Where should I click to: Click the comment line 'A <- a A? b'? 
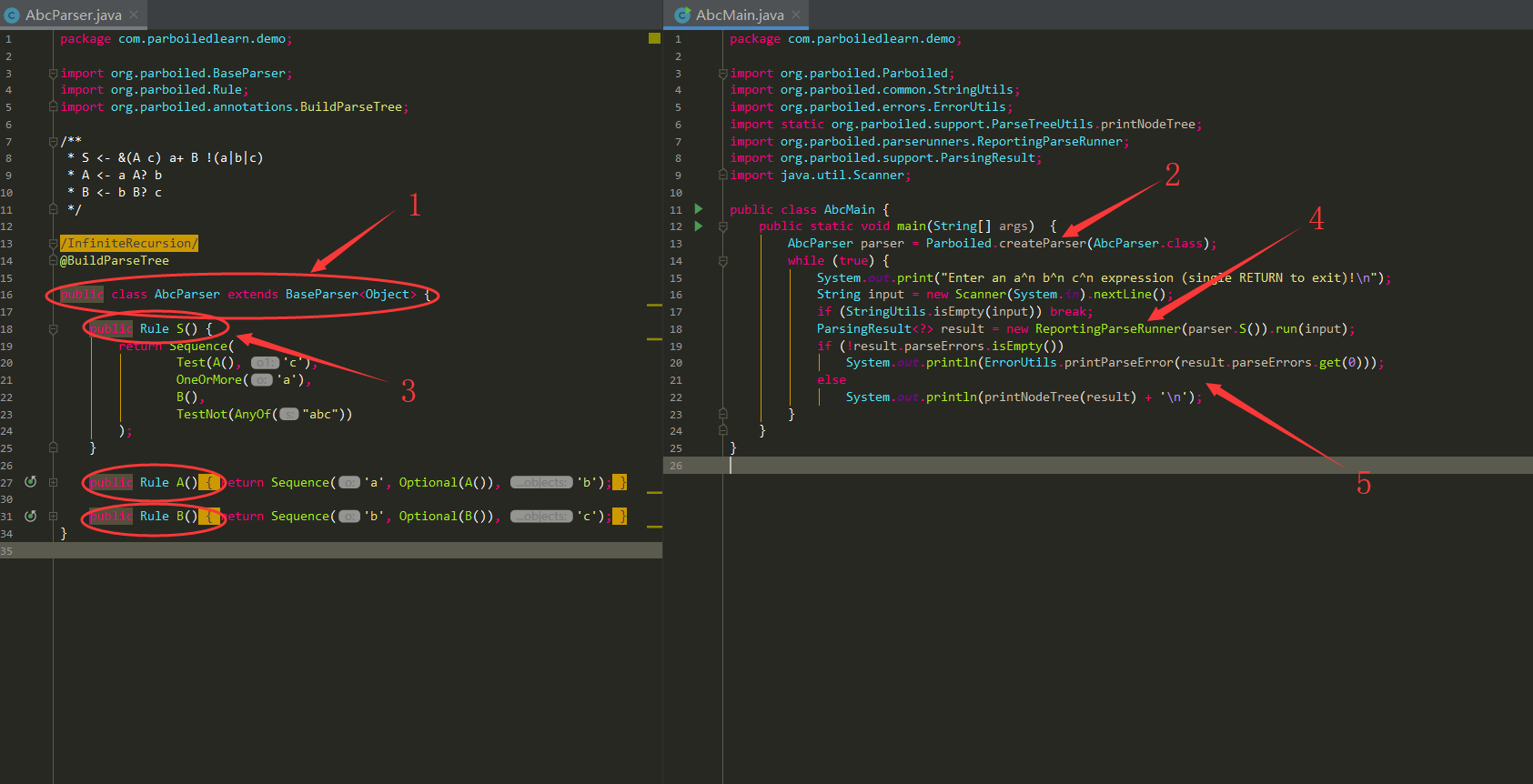[x=115, y=176]
